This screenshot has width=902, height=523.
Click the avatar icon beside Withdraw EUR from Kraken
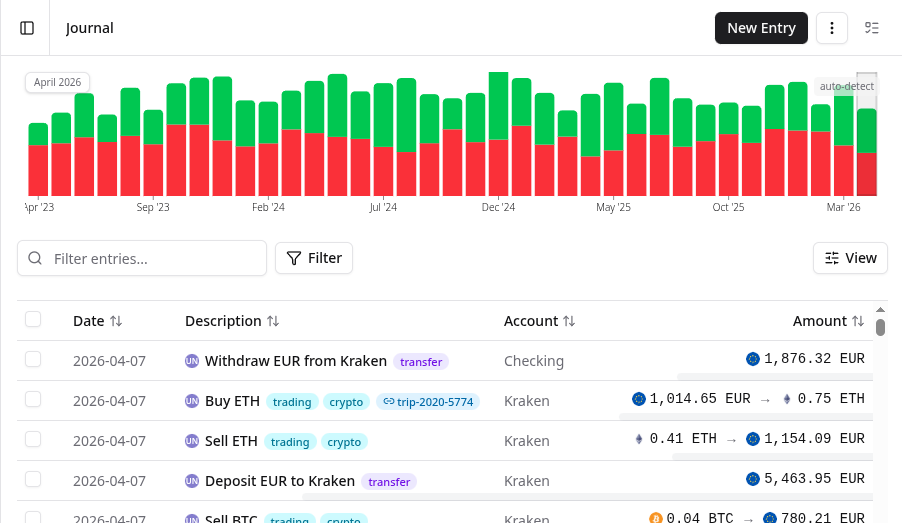(192, 361)
